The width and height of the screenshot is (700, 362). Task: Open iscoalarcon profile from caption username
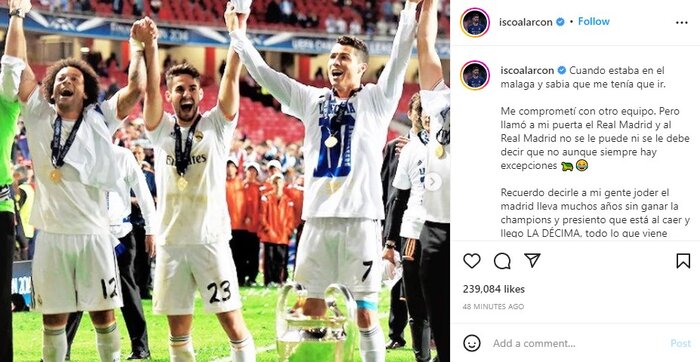[x=527, y=71]
